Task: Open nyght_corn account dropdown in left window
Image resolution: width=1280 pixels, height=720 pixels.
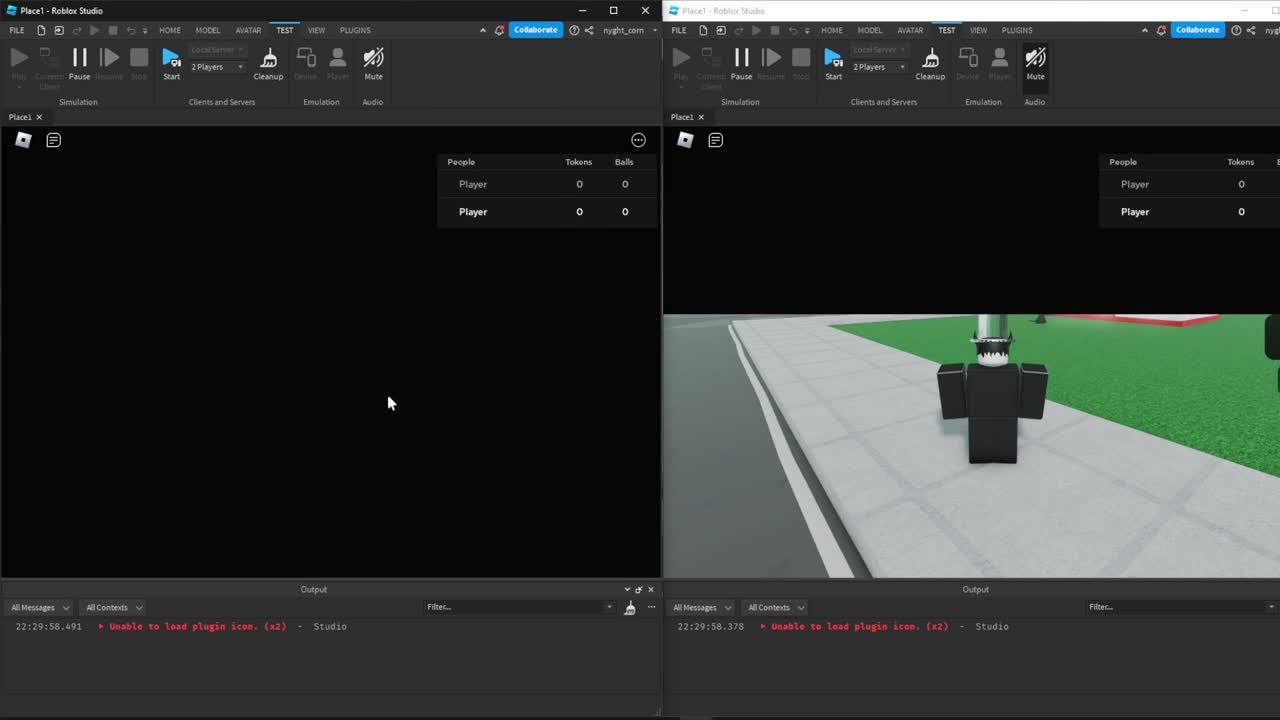Action: tap(630, 30)
